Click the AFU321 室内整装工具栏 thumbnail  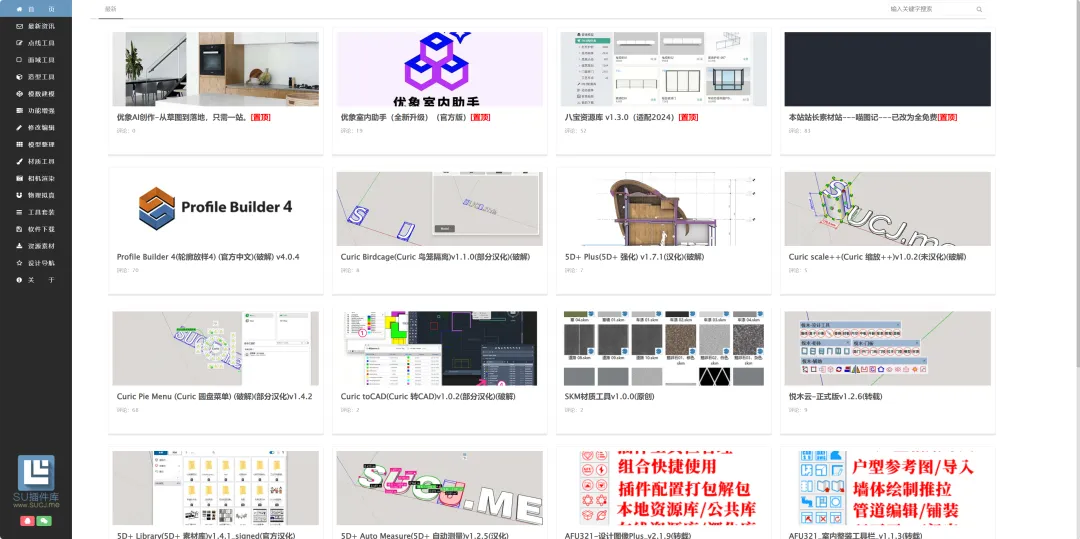(x=887, y=488)
